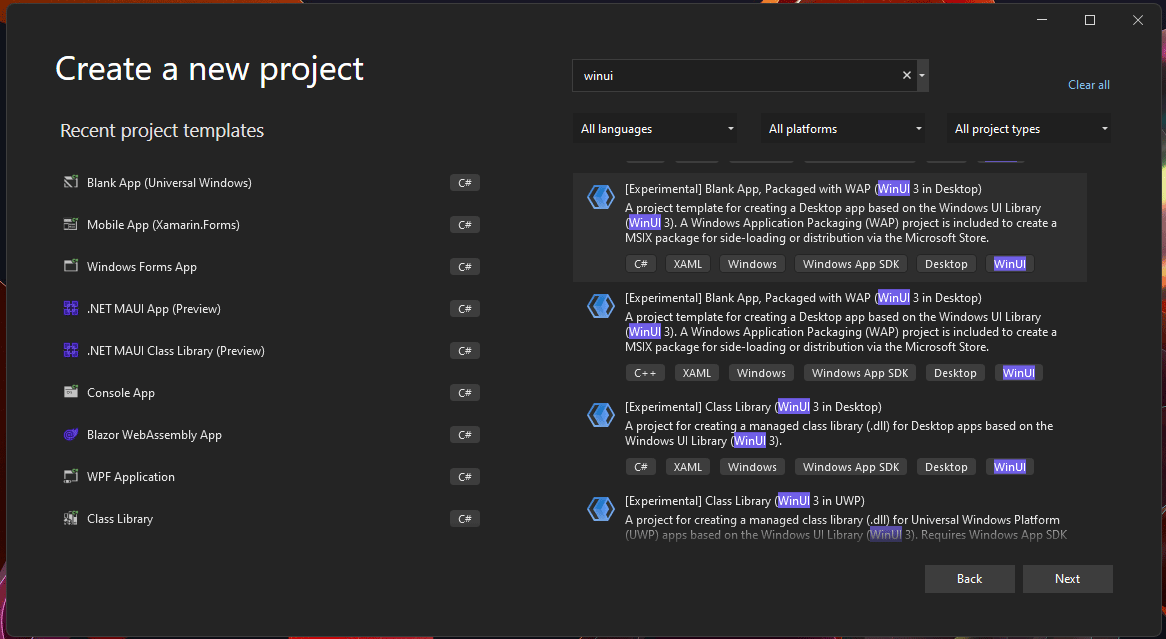
Task: Select Blank App (Universal Windows) recent template
Action: [x=169, y=182]
